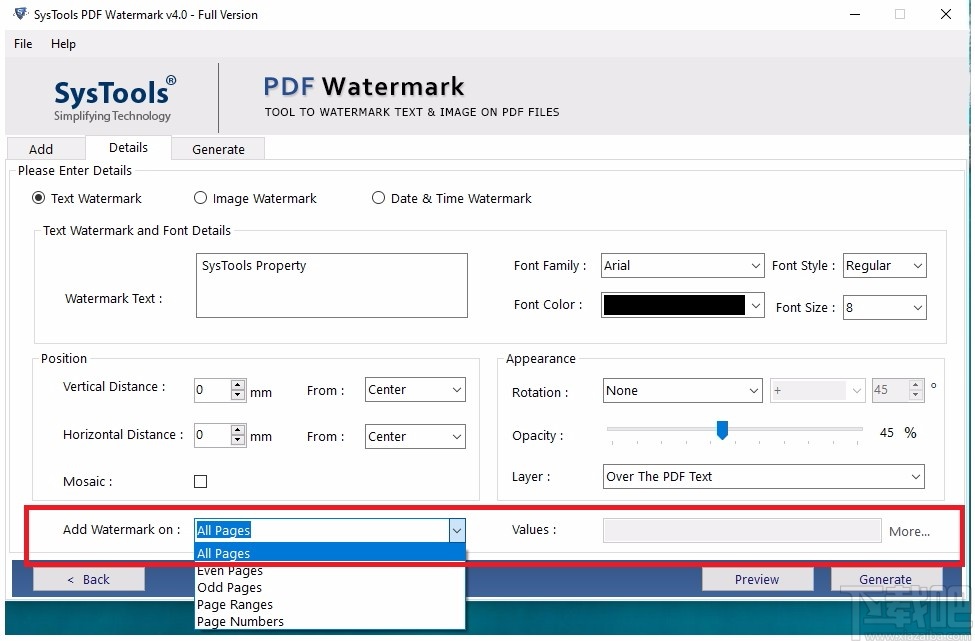The image size is (975, 641).
Task: Open the File menu
Action: [x=22, y=44]
